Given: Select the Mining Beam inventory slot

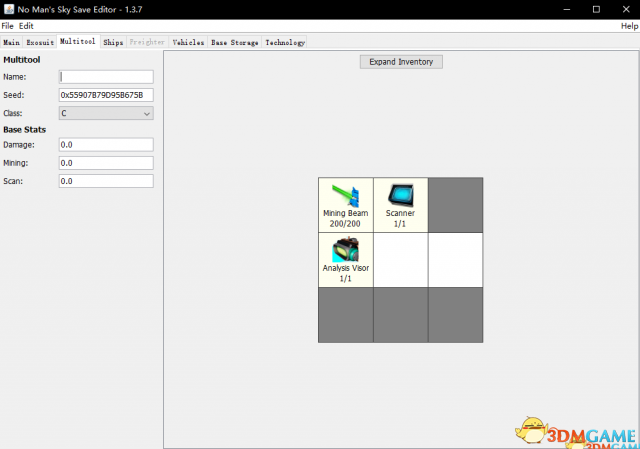Looking at the screenshot, I should 346,205.
